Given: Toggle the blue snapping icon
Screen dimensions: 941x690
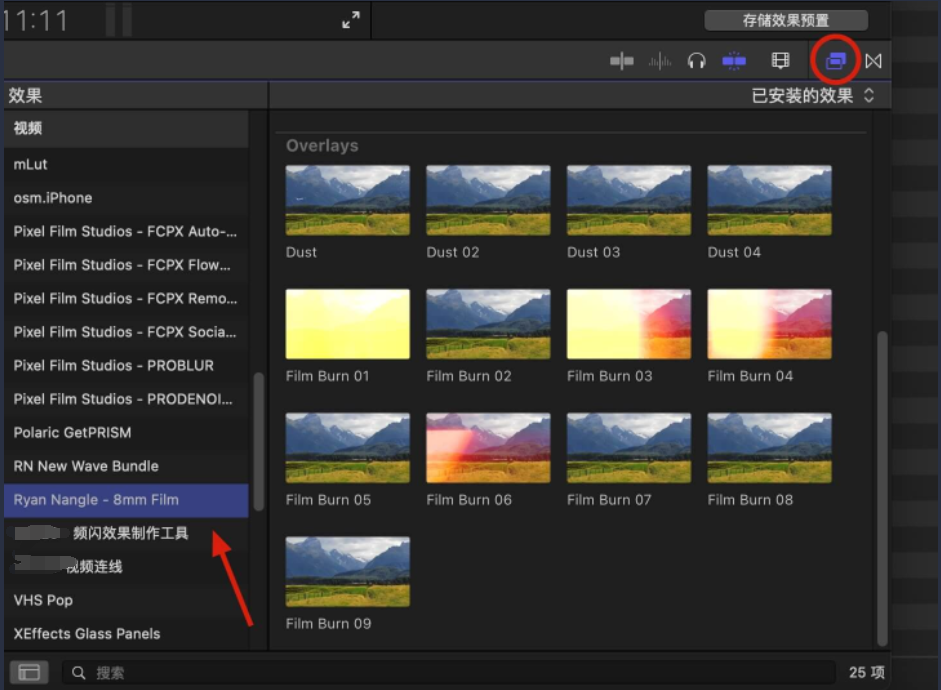Looking at the screenshot, I should click(734, 61).
